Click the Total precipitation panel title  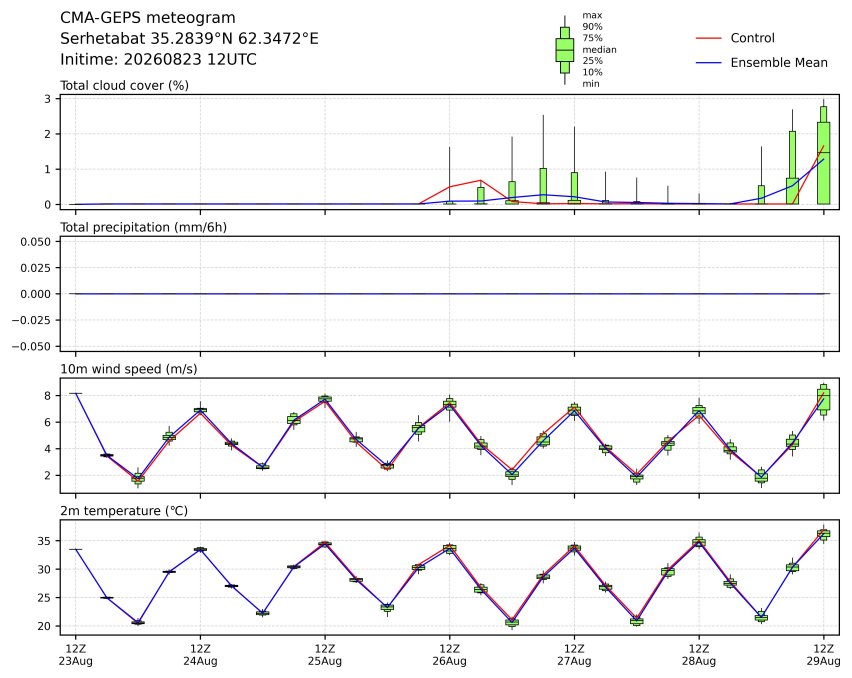tap(143, 227)
